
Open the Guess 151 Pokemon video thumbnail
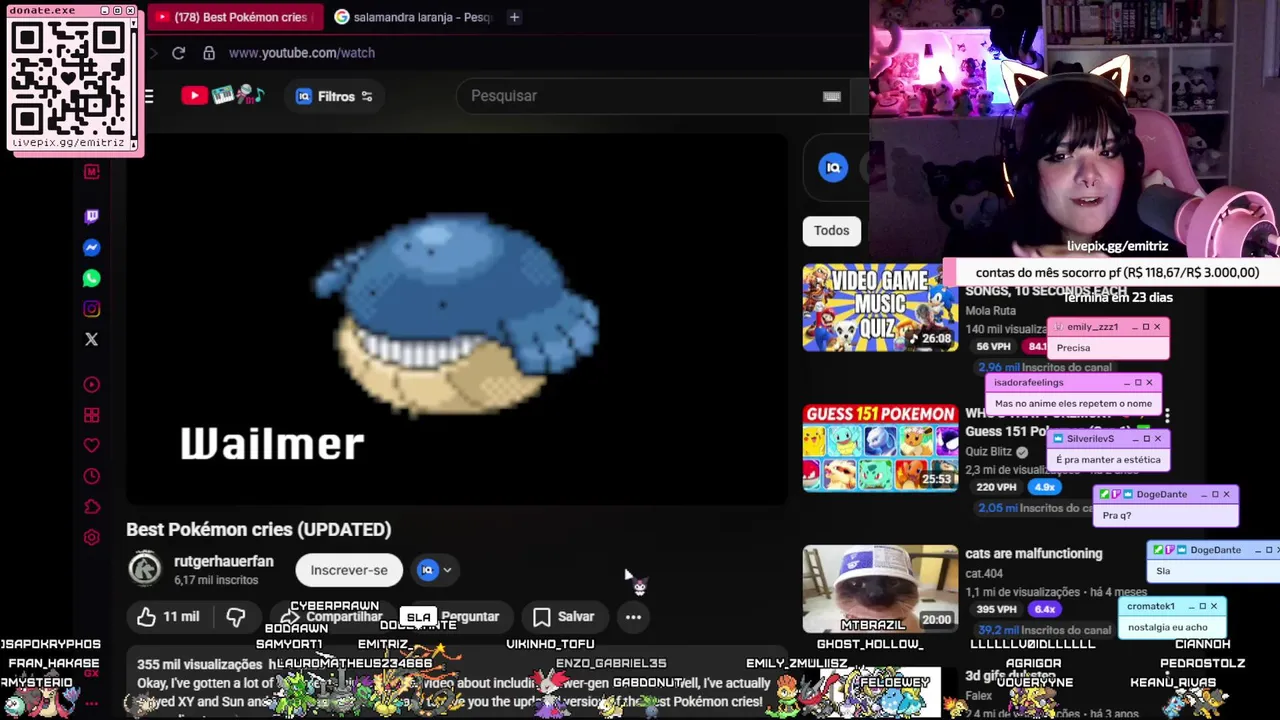tap(880, 447)
